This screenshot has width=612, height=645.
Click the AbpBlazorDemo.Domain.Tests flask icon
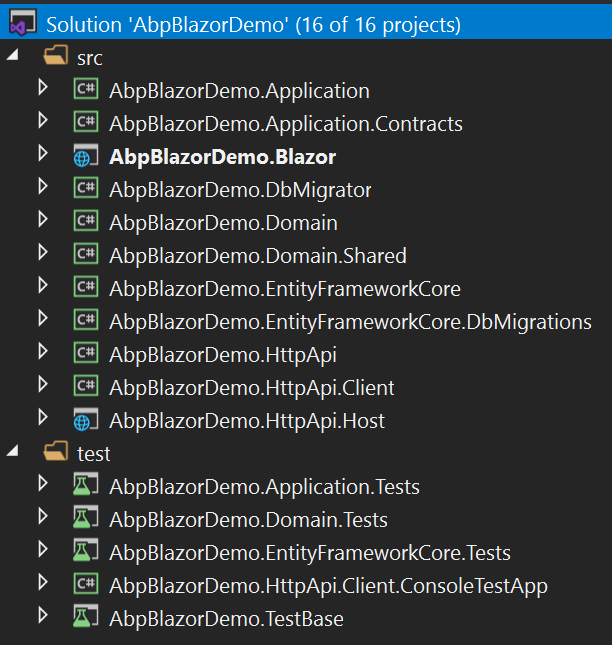[x=86, y=520]
